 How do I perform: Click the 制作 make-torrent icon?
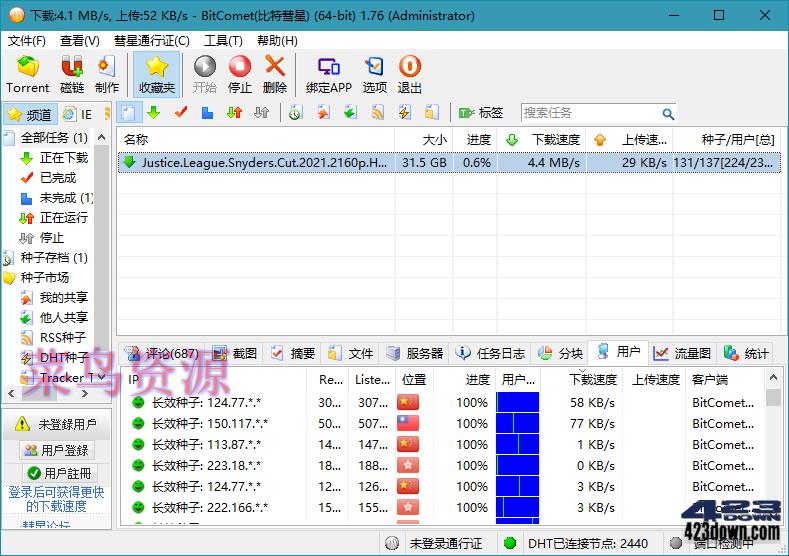[x=107, y=74]
